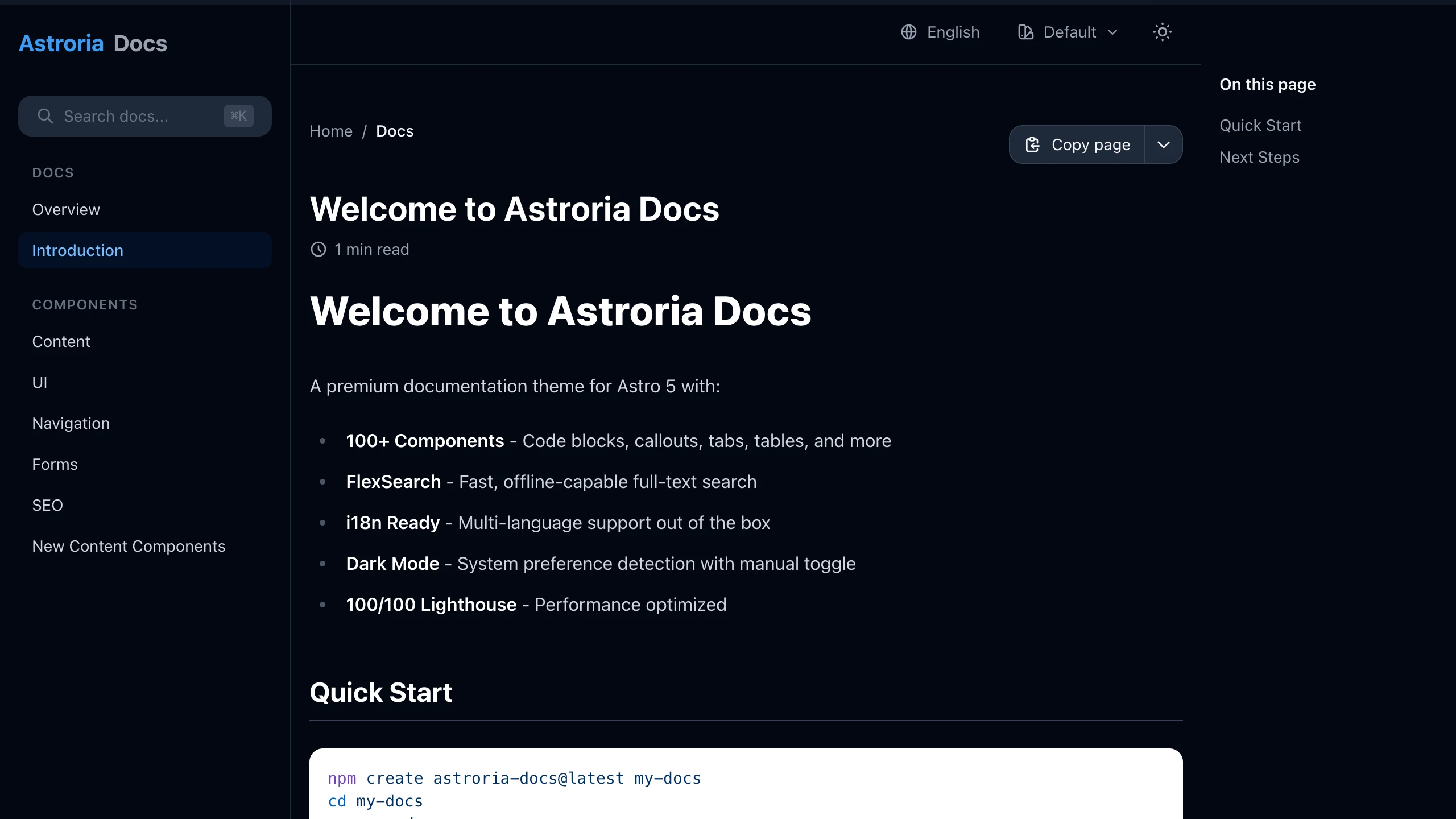Screen dimensions: 1456x819
Task: Click the Astroria Docs logo
Action: point(93,43)
